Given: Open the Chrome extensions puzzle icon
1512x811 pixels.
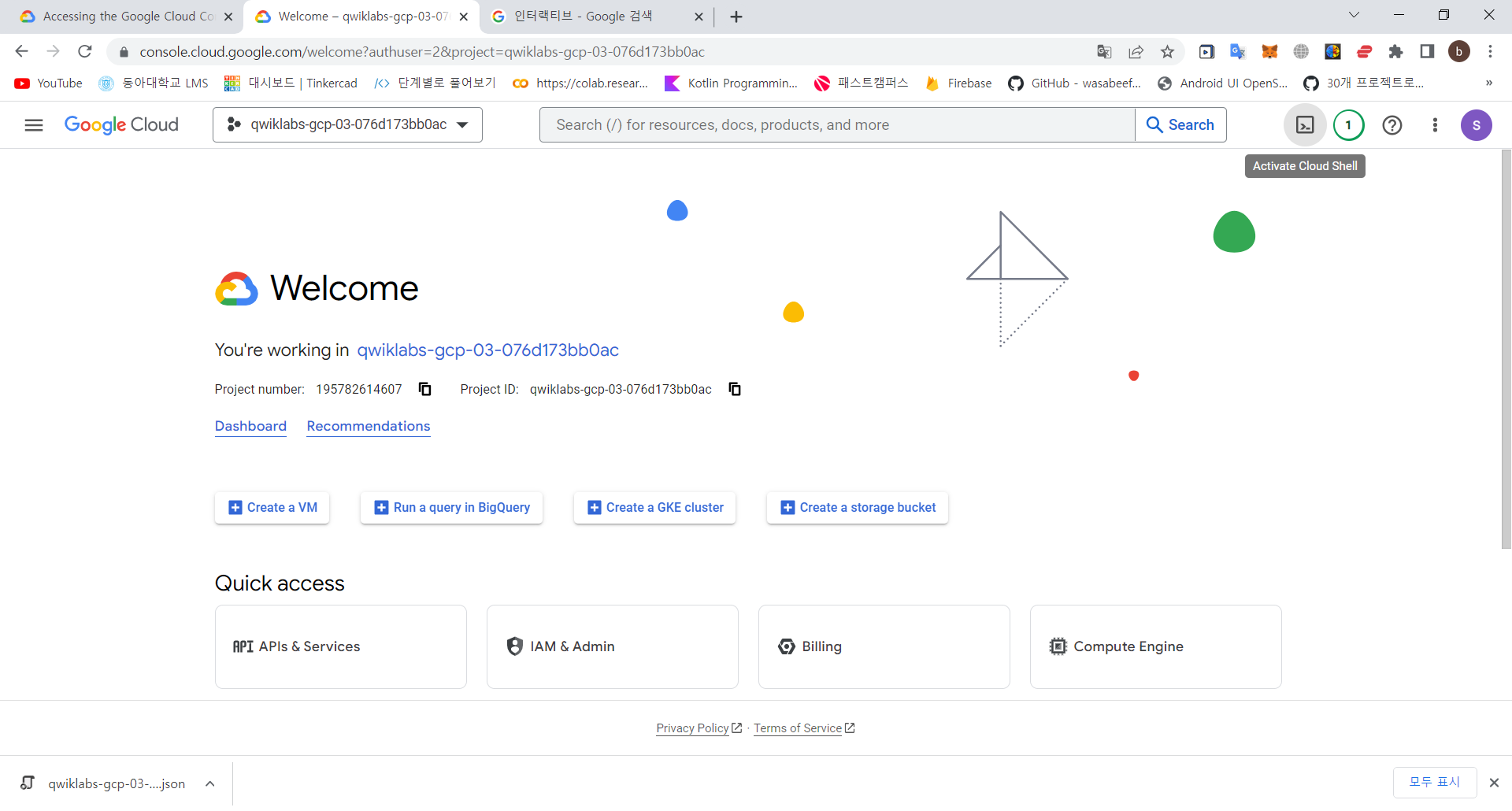Looking at the screenshot, I should 1395,52.
